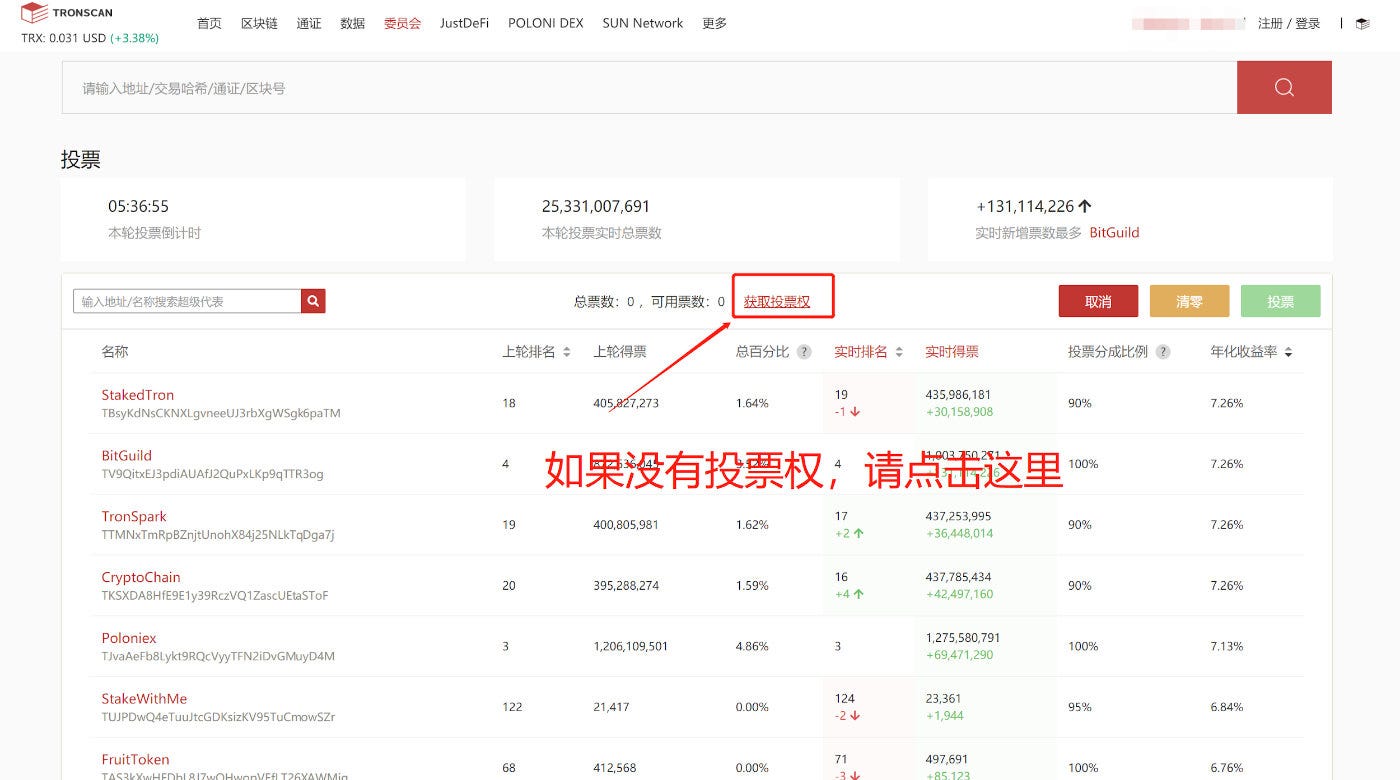Open the 区块链 menu
The image size is (1400, 780).
point(259,23)
